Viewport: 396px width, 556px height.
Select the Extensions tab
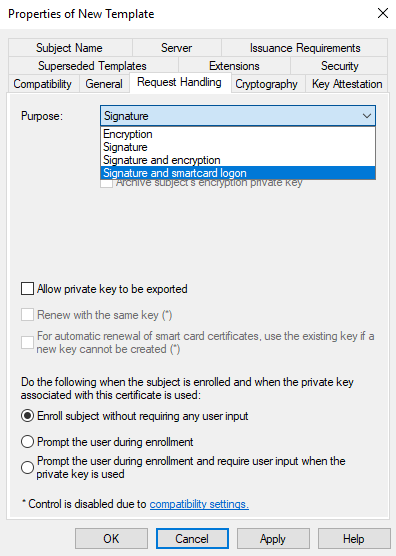click(x=234, y=66)
